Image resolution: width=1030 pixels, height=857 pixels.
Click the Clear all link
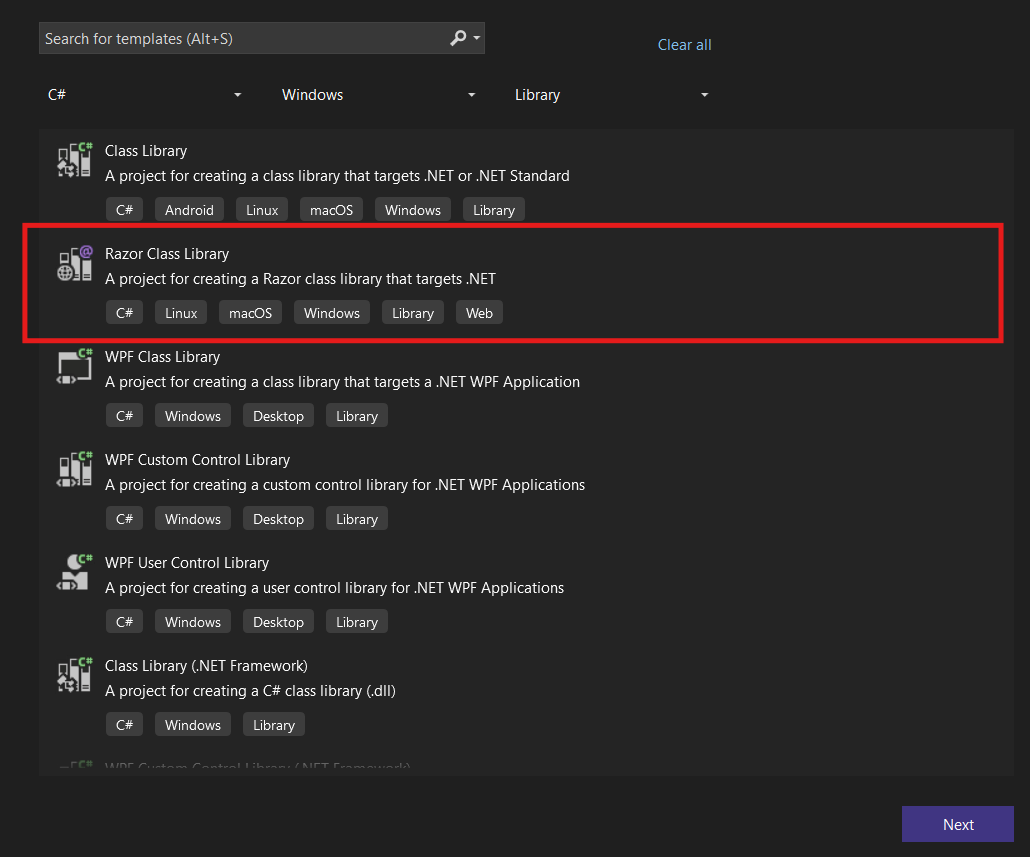[684, 45]
